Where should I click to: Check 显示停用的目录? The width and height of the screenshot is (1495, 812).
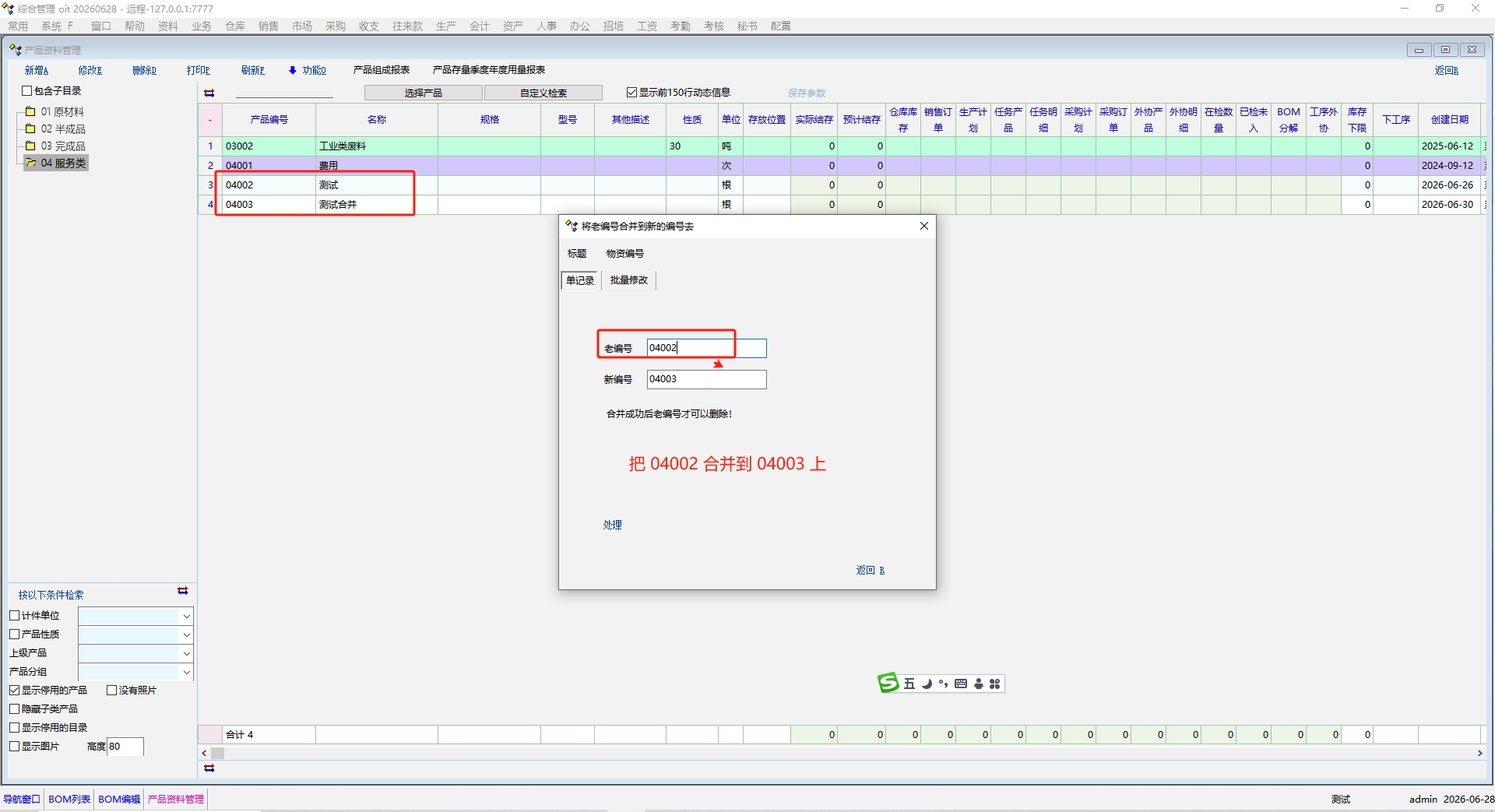pyautogui.click(x=14, y=728)
